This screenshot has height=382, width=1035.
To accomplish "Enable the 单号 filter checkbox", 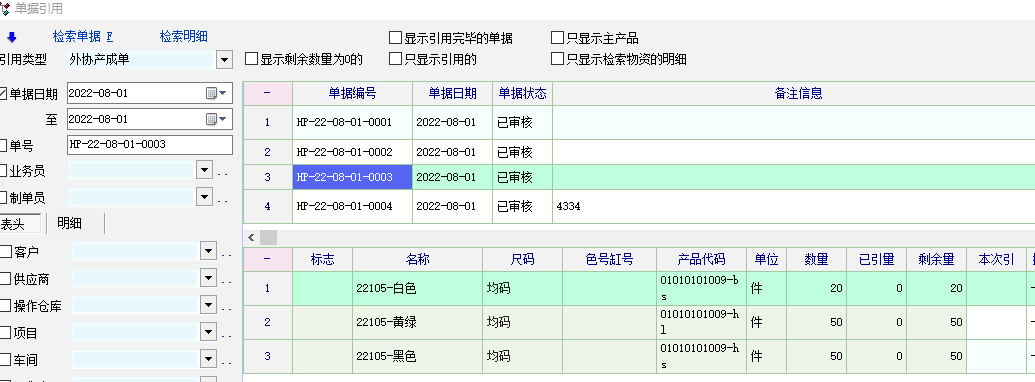I will tap(3, 145).
